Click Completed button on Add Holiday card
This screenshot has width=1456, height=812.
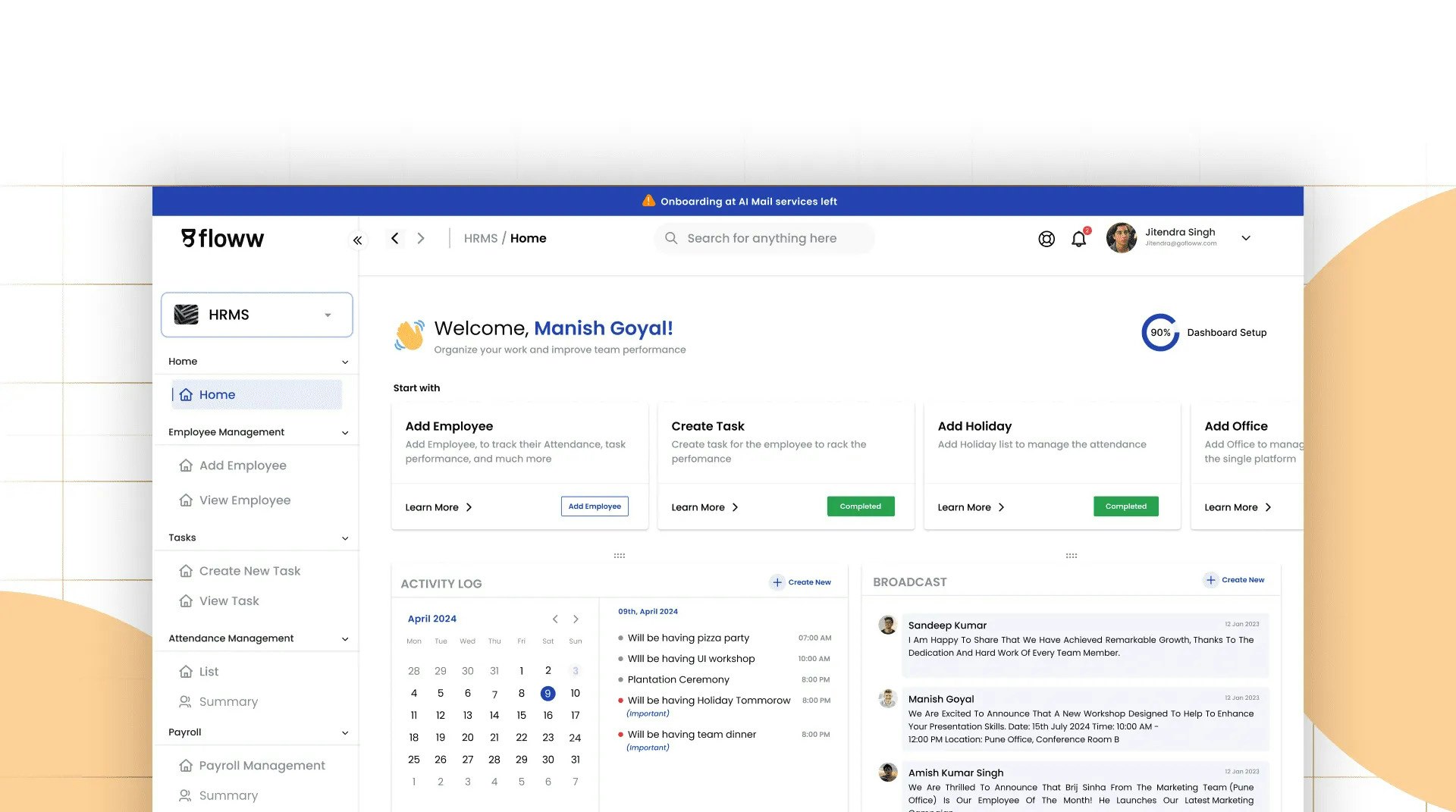click(1126, 506)
